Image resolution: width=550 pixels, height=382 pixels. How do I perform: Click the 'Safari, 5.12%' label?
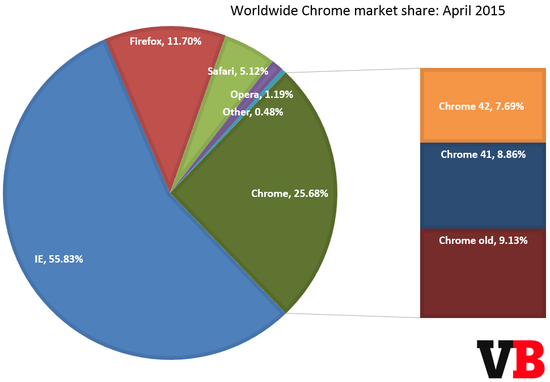point(238,71)
